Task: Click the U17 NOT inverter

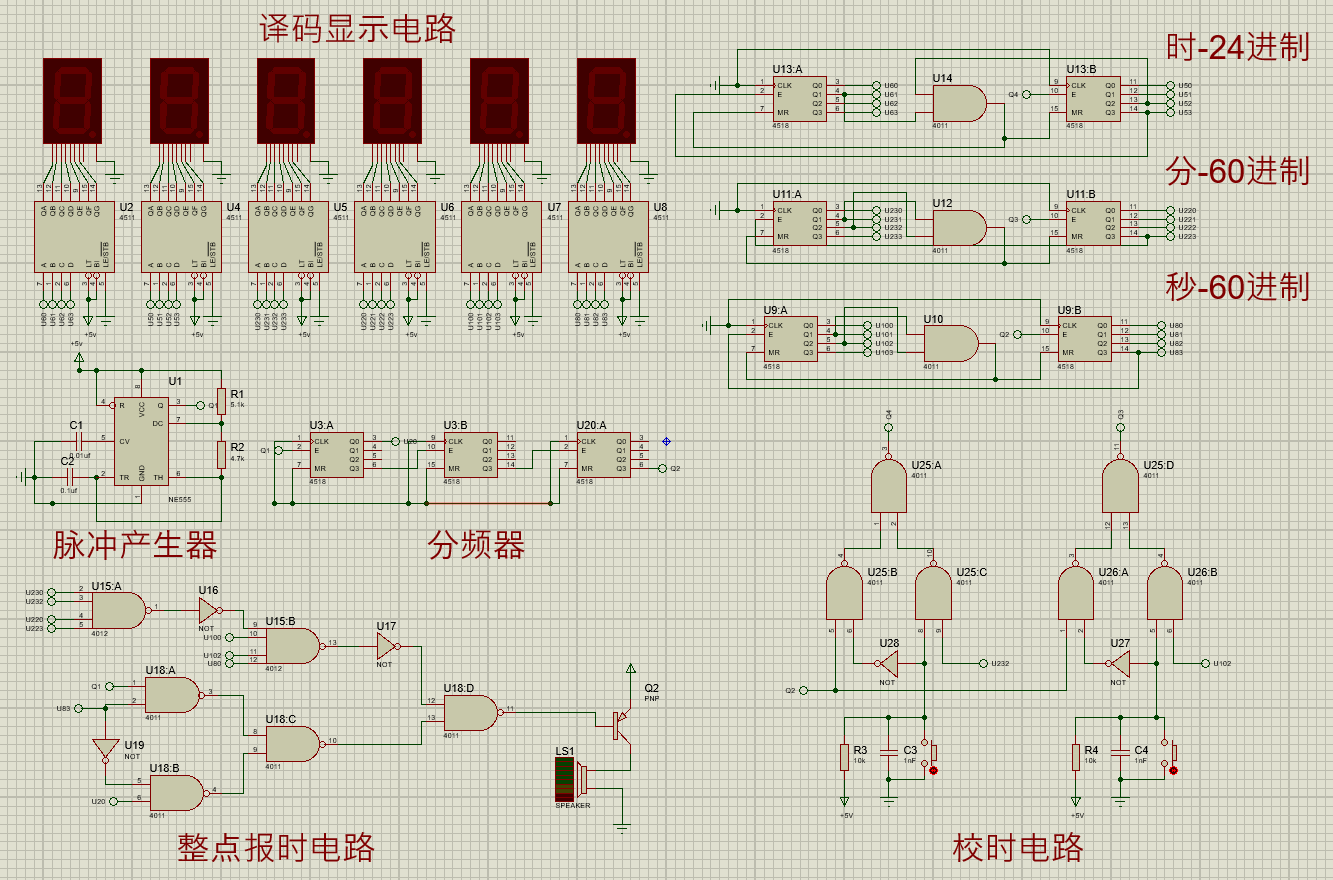Action: tap(386, 645)
